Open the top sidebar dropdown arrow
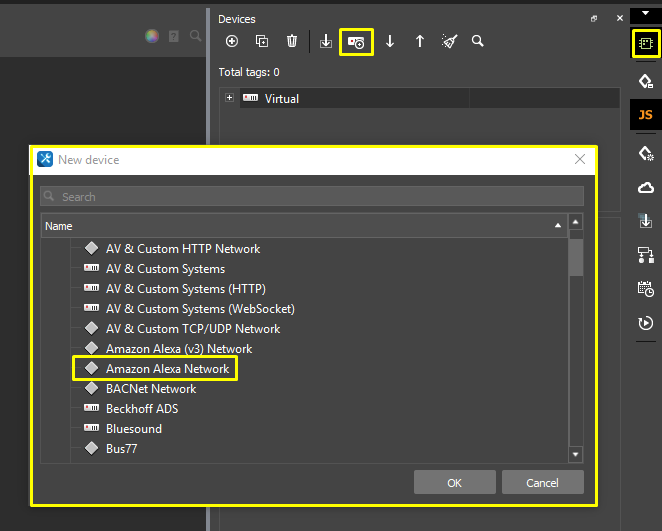 click(x=645, y=14)
